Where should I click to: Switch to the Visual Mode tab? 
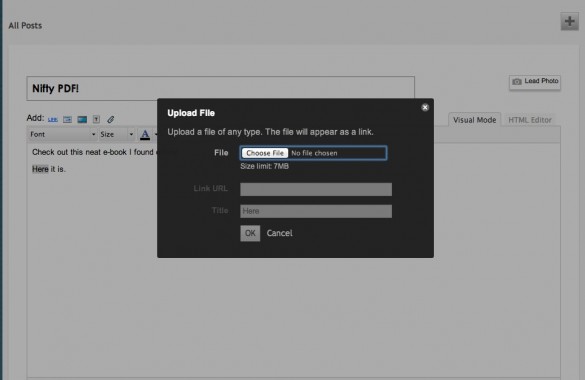pos(475,120)
